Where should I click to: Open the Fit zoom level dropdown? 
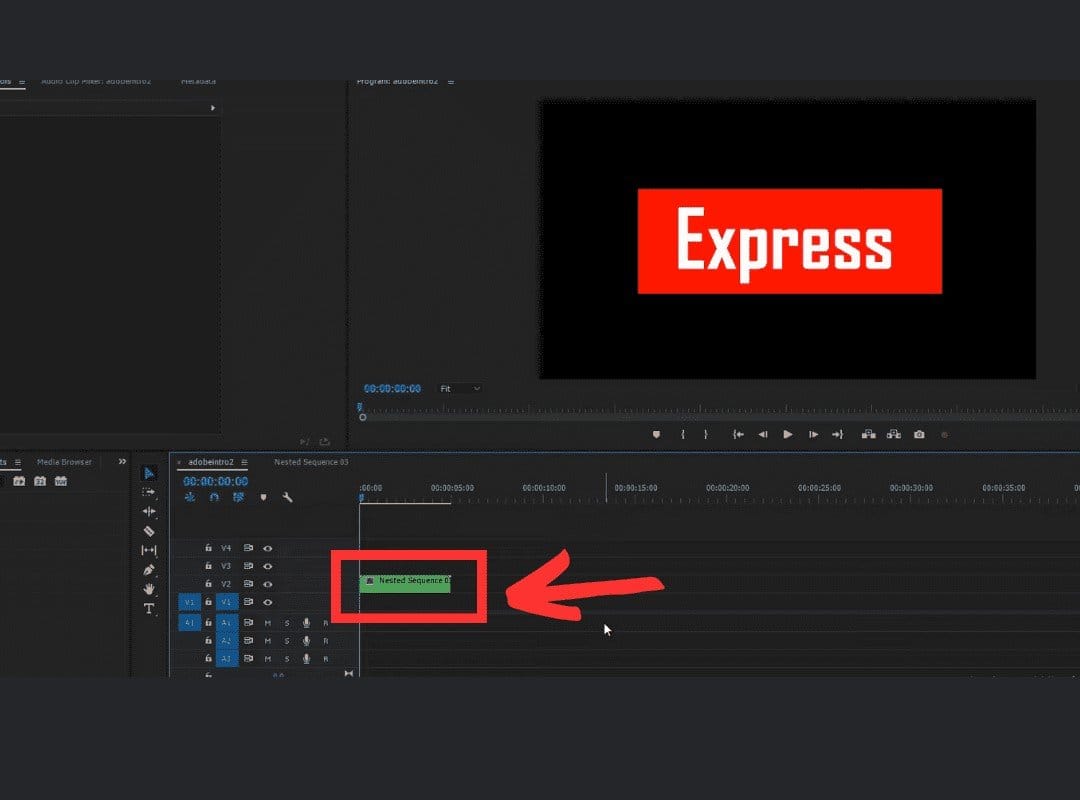click(x=460, y=389)
